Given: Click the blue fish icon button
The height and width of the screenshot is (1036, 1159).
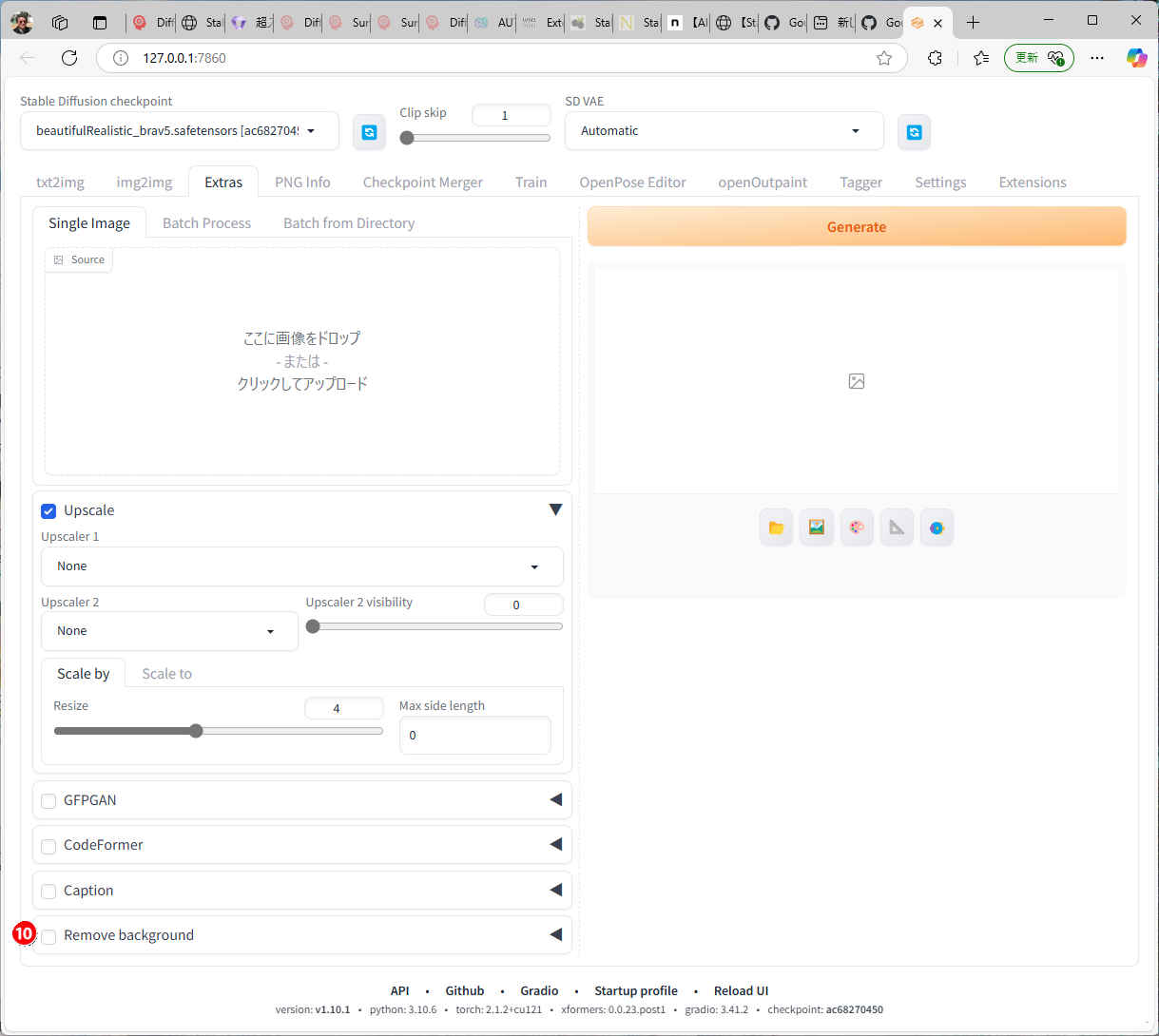Looking at the screenshot, I should tap(937, 528).
